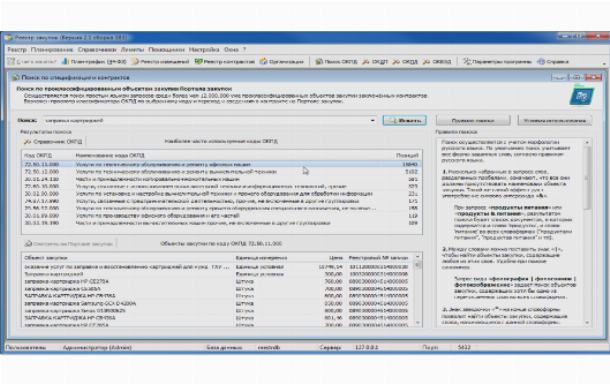Open the Лимиты menu
Image resolution: width=610 pixels, height=384 pixels.
[132, 50]
